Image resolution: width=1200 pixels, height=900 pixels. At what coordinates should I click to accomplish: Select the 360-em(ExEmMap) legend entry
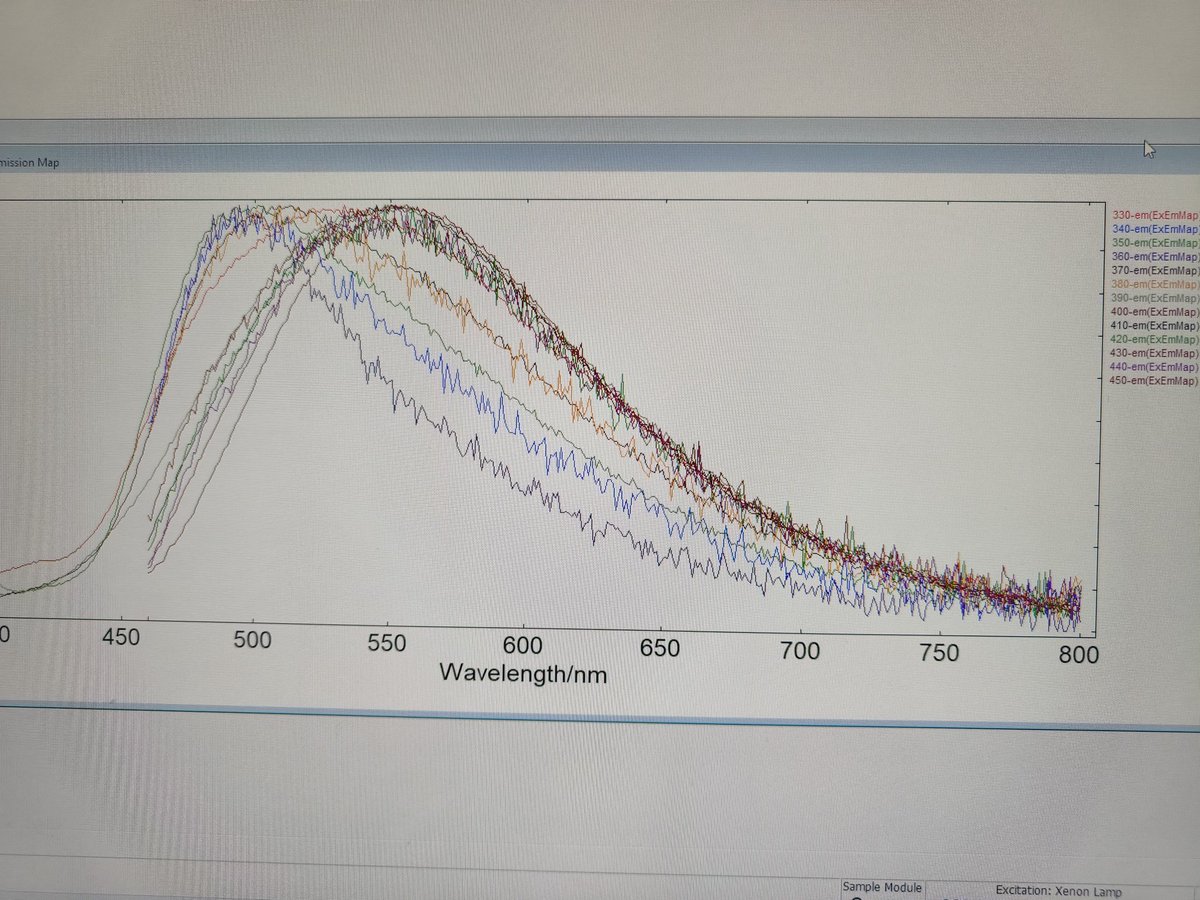coord(1154,257)
